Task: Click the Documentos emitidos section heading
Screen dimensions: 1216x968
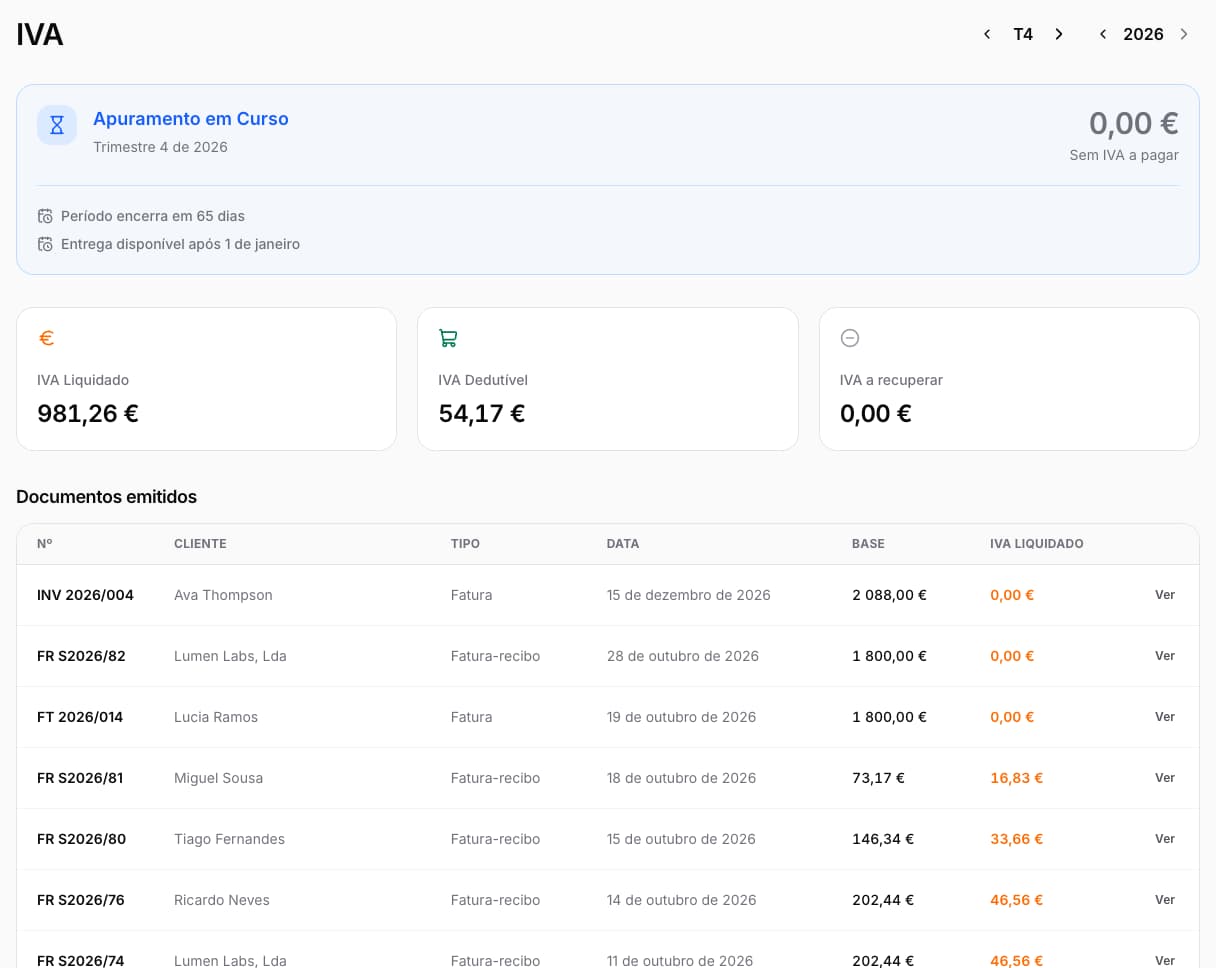Action: coord(106,497)
